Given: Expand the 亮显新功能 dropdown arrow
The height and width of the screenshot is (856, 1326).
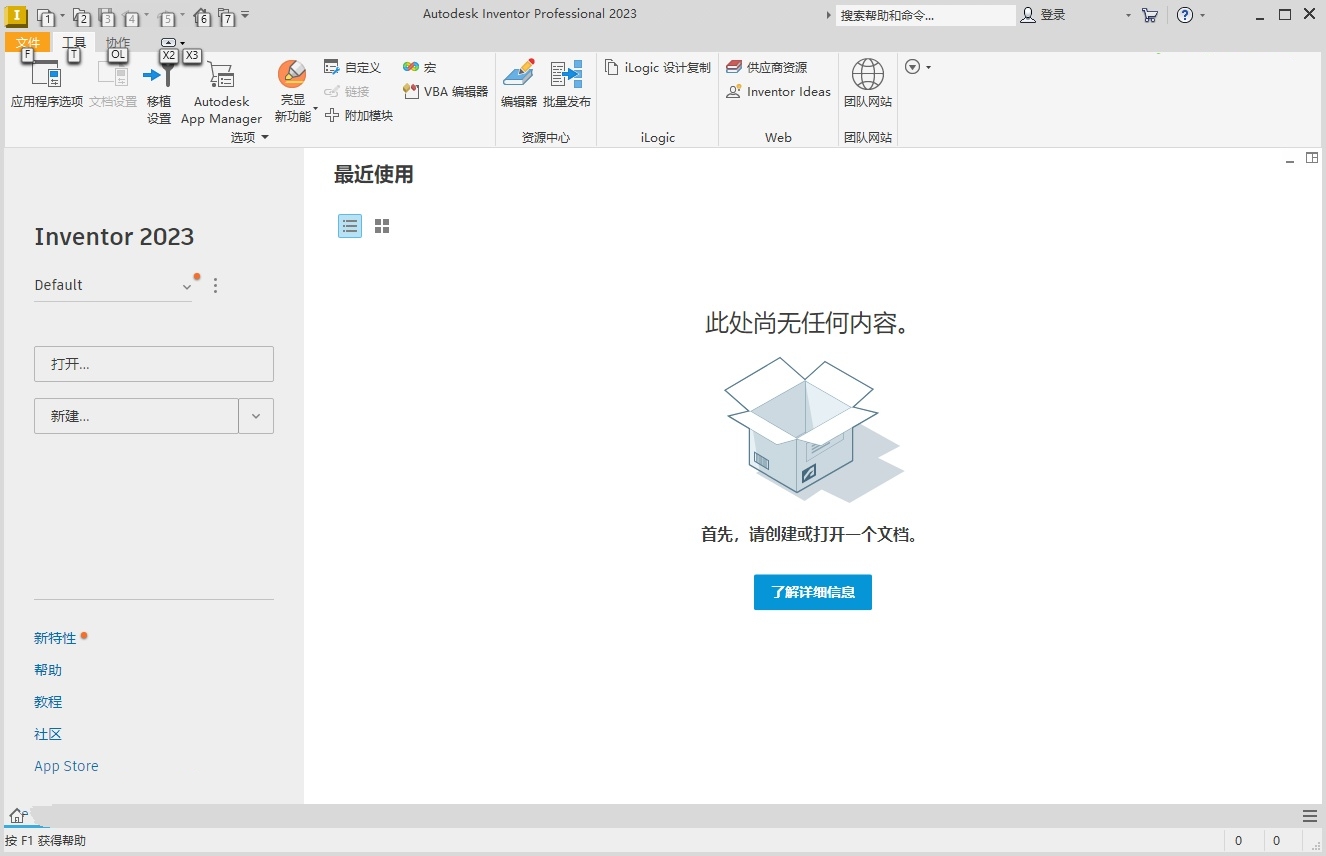Looking at the screenshot, I should pos(315,108).
